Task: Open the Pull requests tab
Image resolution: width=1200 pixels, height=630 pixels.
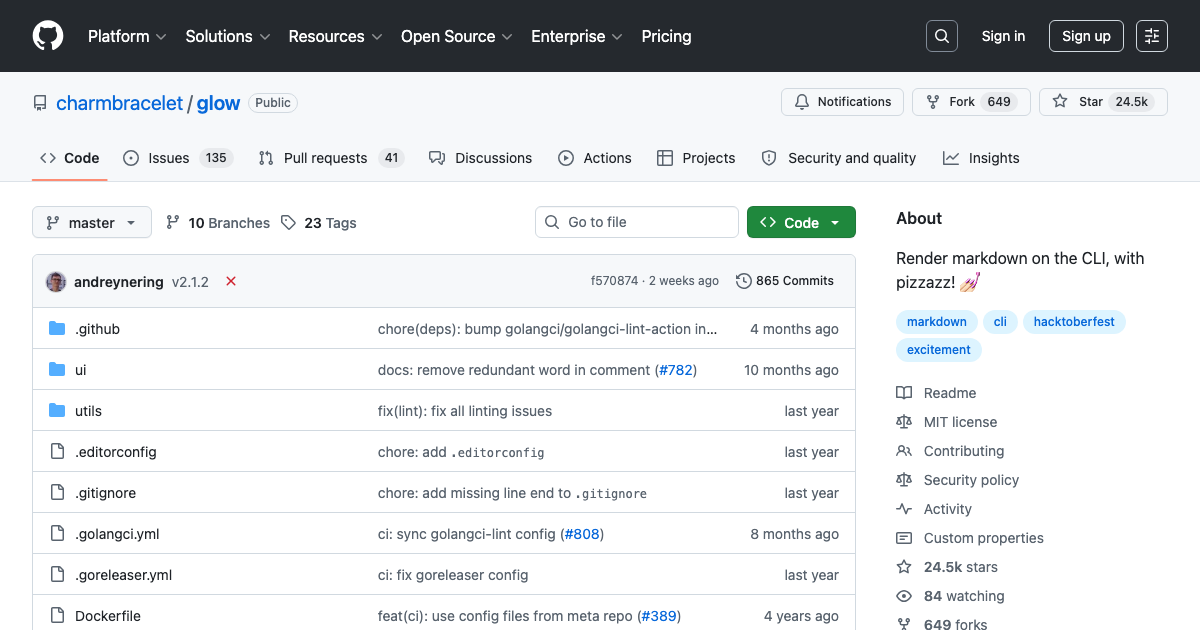Action: pyautogui.click(x=330, y=158)
